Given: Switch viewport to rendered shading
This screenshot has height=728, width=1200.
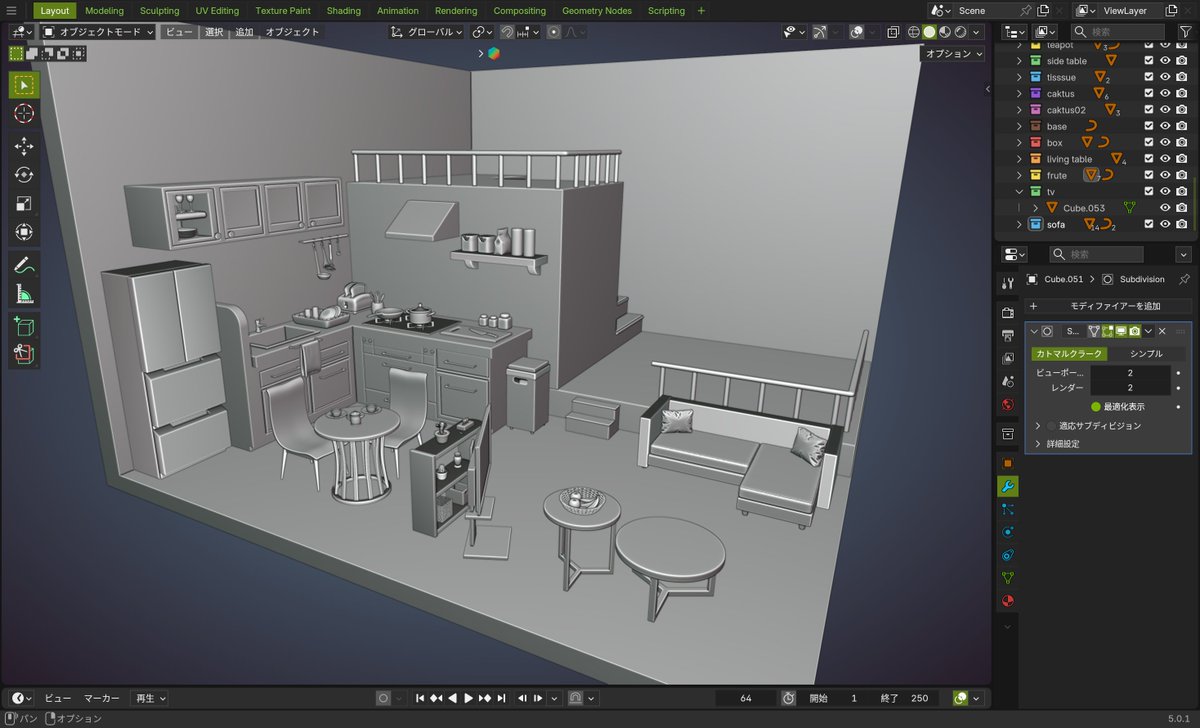Looking at the screenshot, I should click(x=961, y=32).
